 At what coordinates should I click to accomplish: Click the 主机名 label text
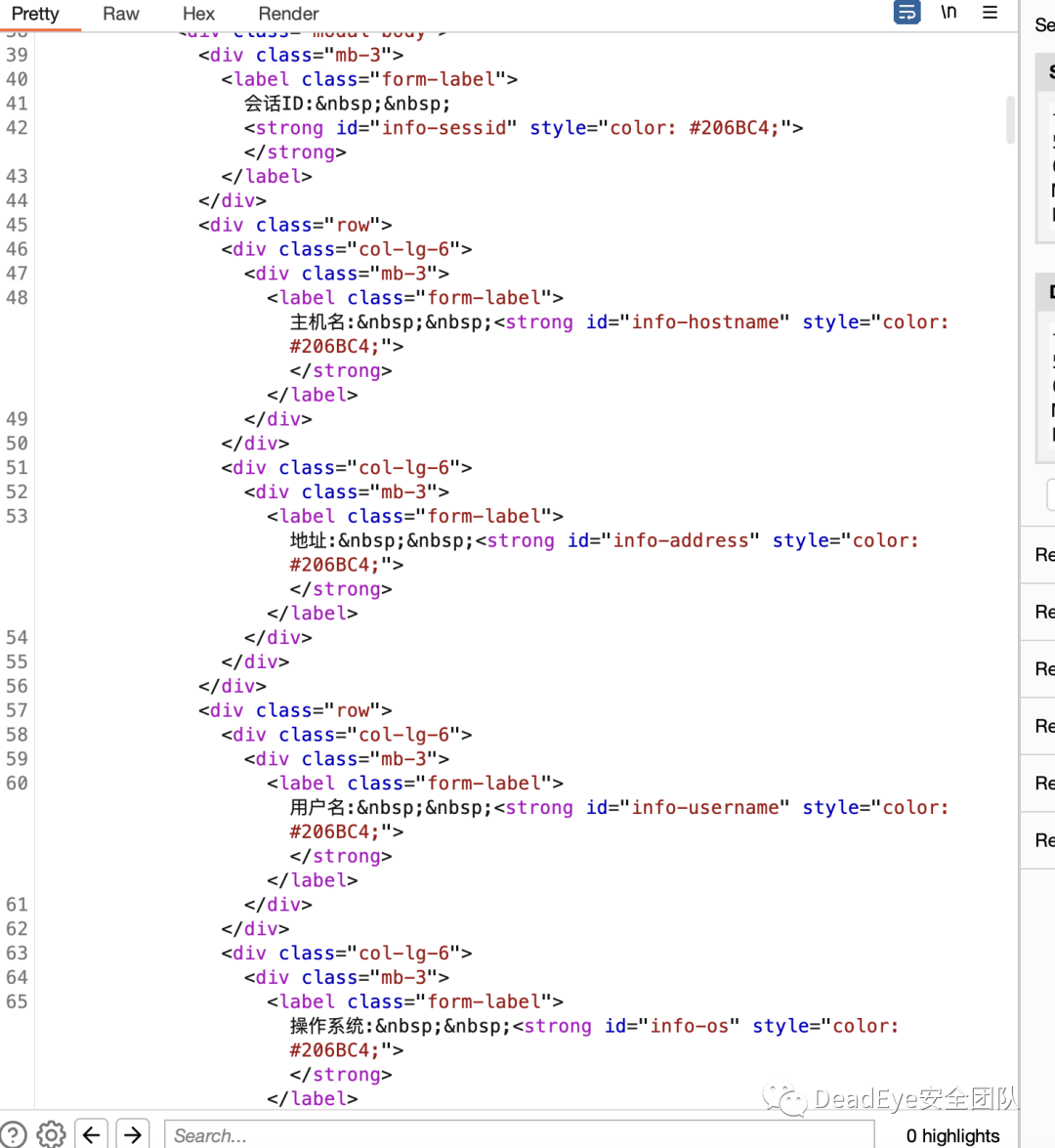coord(317,322)
